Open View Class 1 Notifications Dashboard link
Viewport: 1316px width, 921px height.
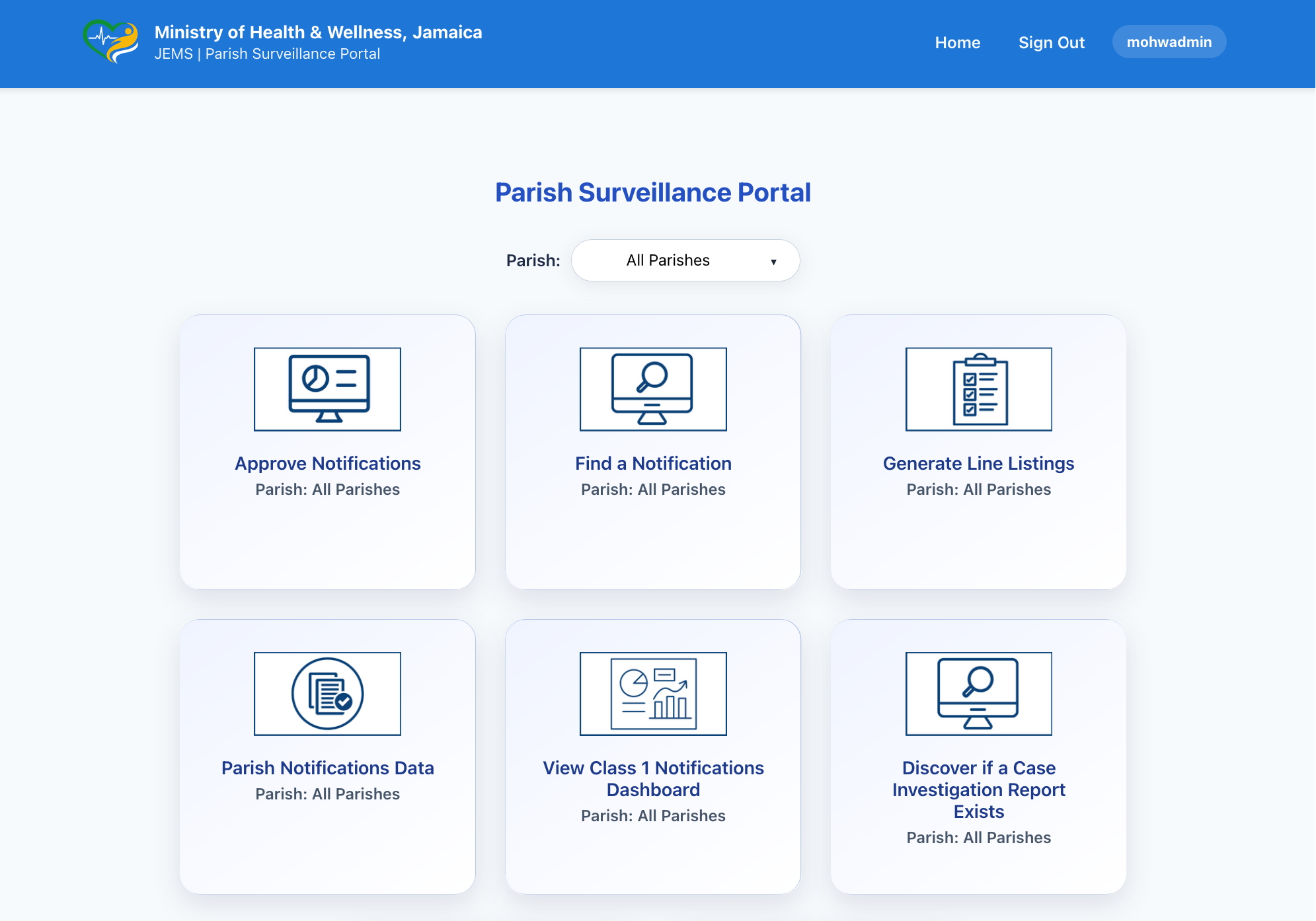click(653, 779)
